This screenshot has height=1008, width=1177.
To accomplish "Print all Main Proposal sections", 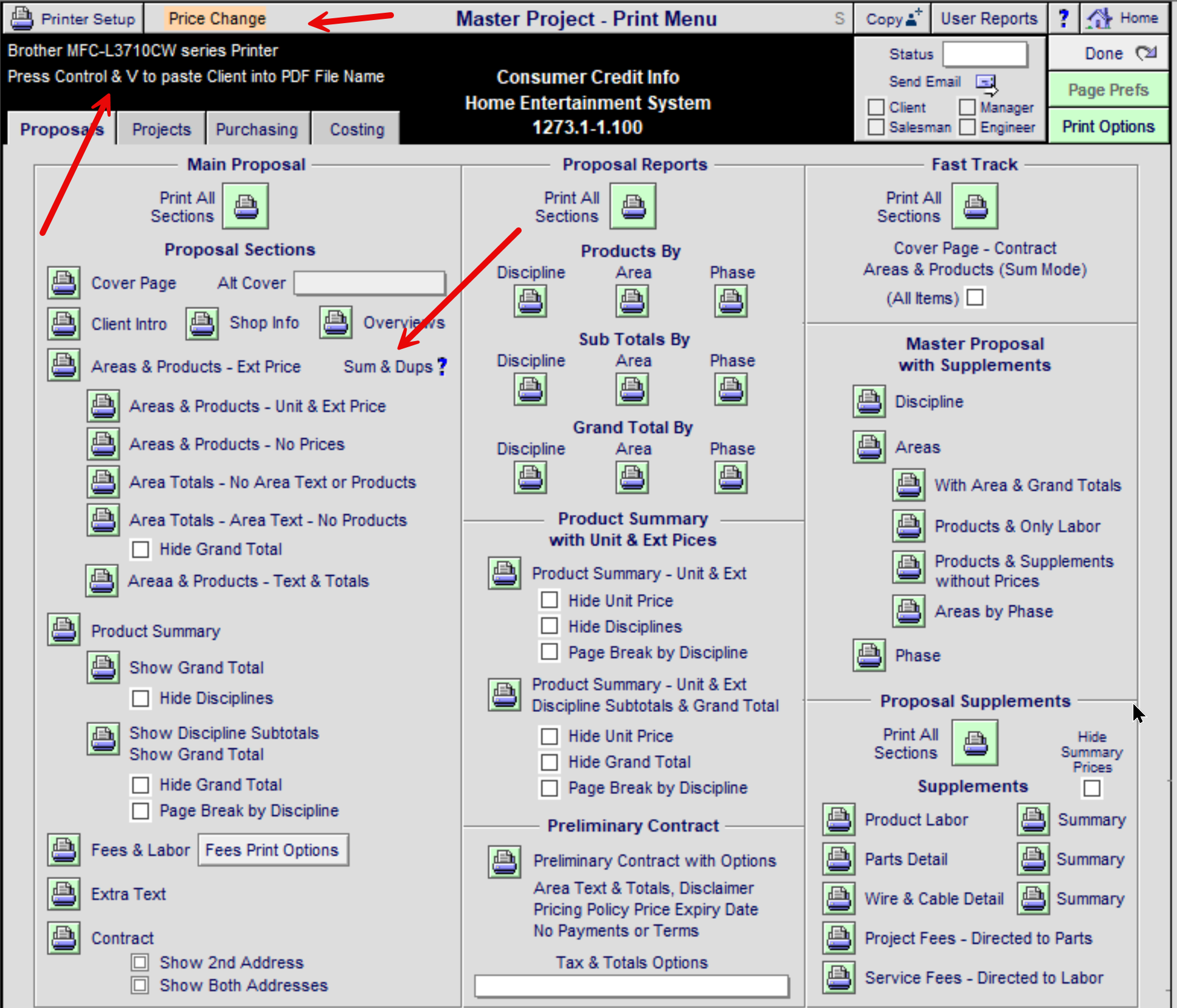I will coord(246,207).
